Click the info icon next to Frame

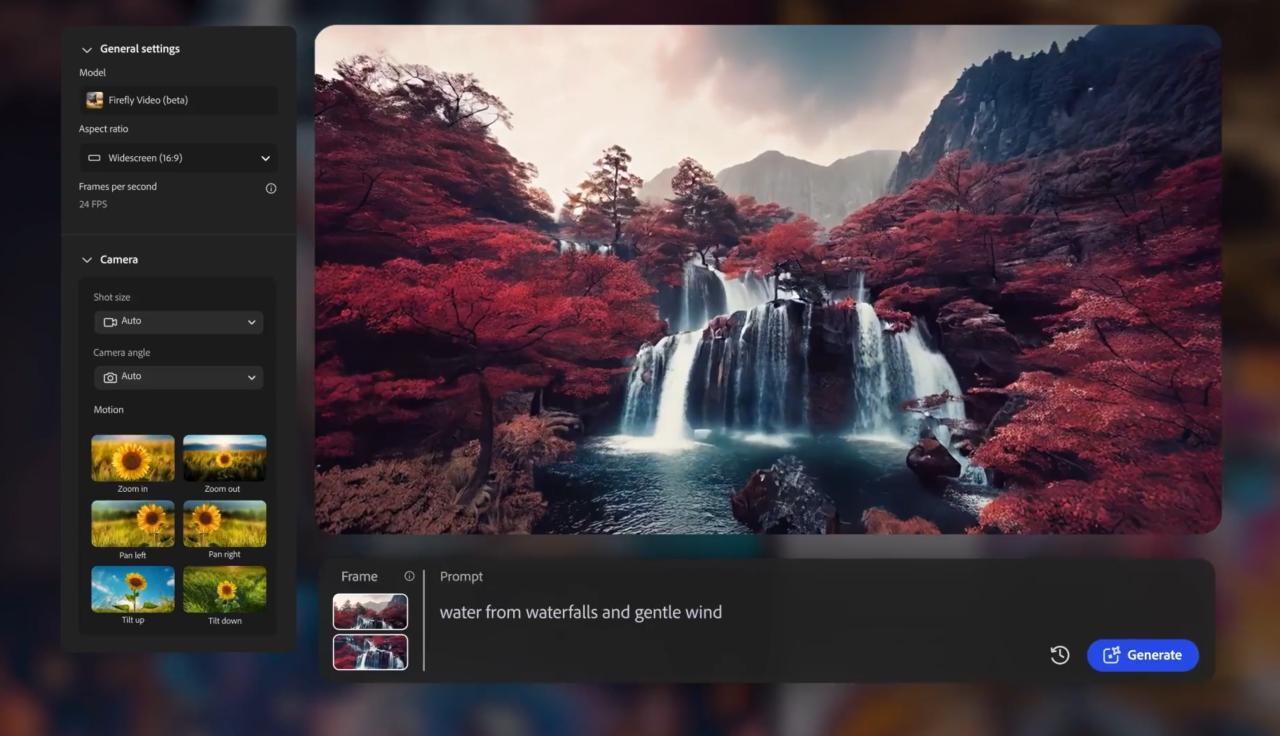[409, 575]
